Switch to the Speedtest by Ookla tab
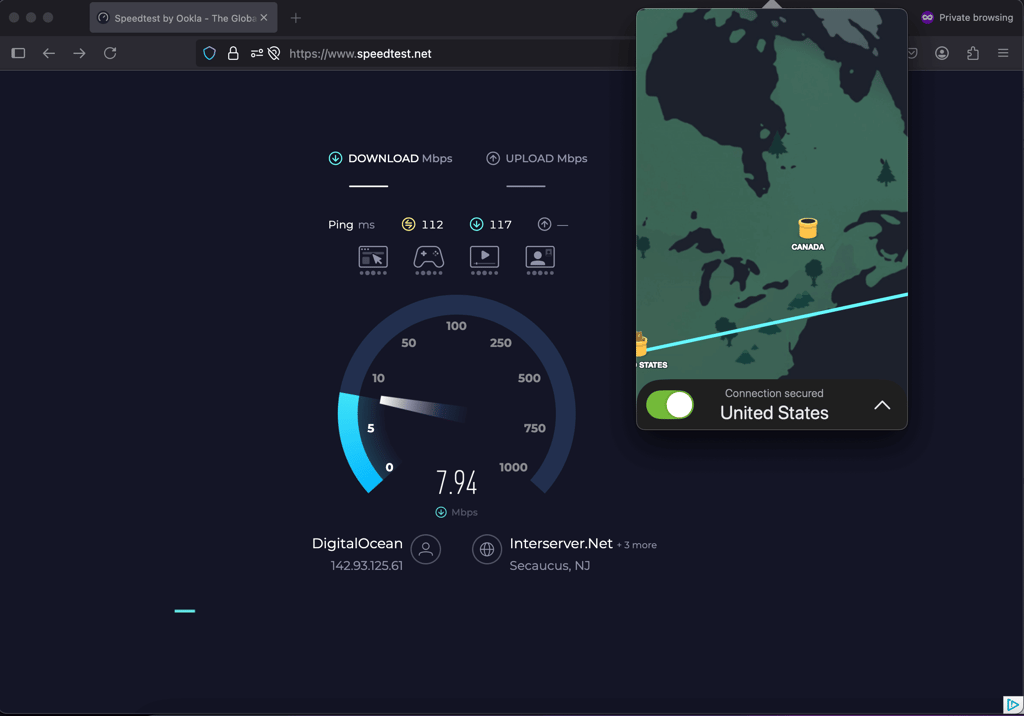This screenshot has height=716, width=1024. coord(184,18)
